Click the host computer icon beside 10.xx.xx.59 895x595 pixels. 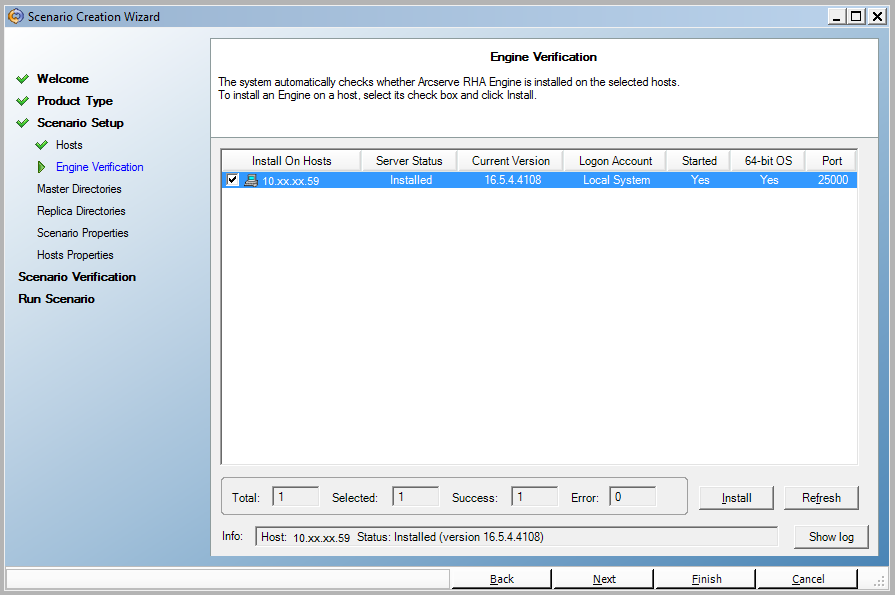pyautogui.click(x=251, y=180)
